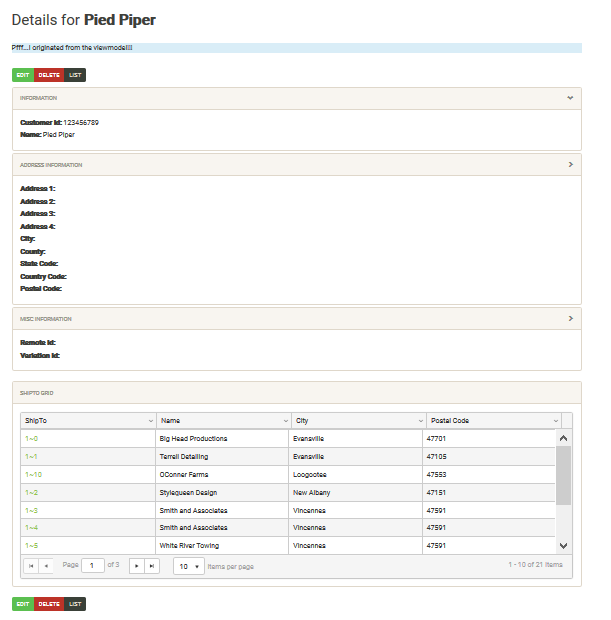Open the City column menu arrow
611x620 pixels.
pos(421,421)
